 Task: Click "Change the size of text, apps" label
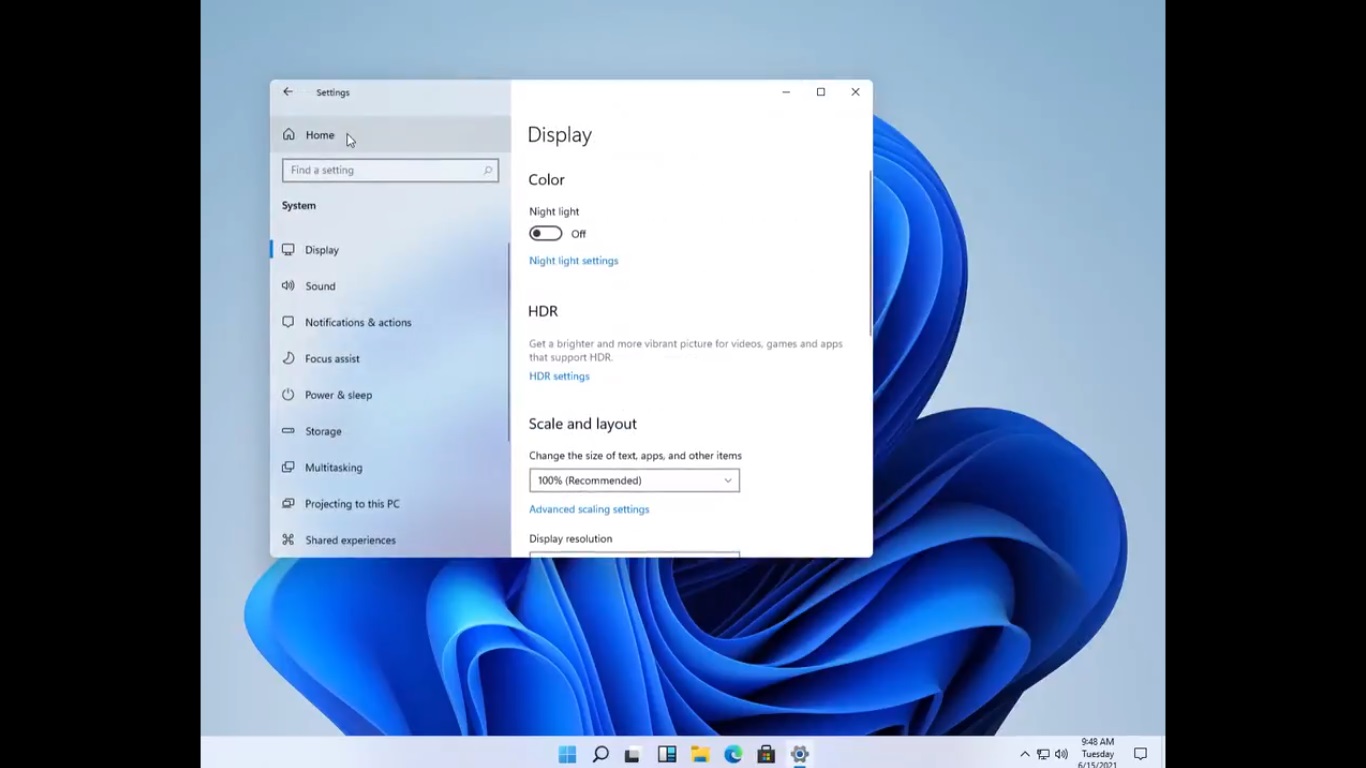point(635,456)
